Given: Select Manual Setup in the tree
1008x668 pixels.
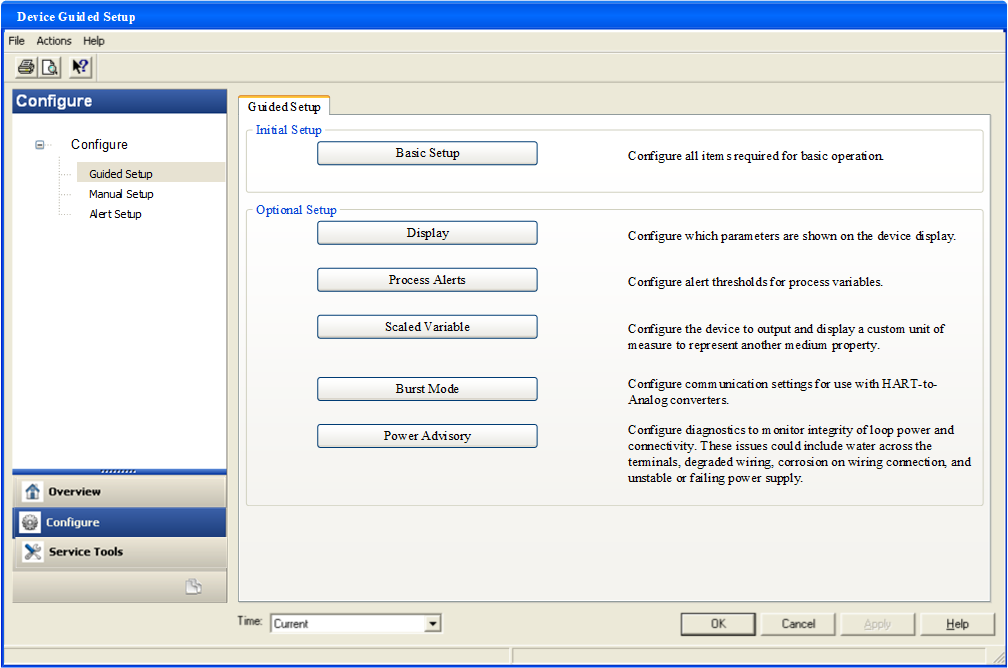Looking at the screenshot, I should tap(121, 194).
